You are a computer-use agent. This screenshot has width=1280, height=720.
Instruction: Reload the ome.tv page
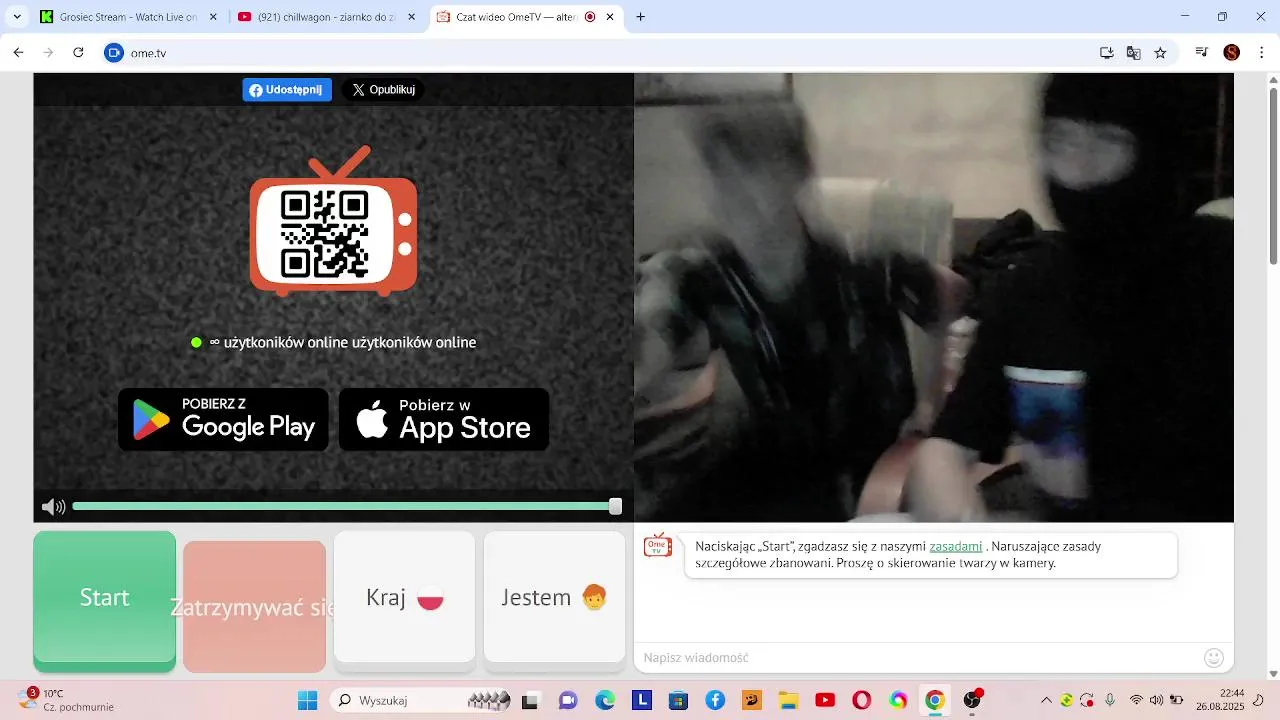tap(78, 53)
